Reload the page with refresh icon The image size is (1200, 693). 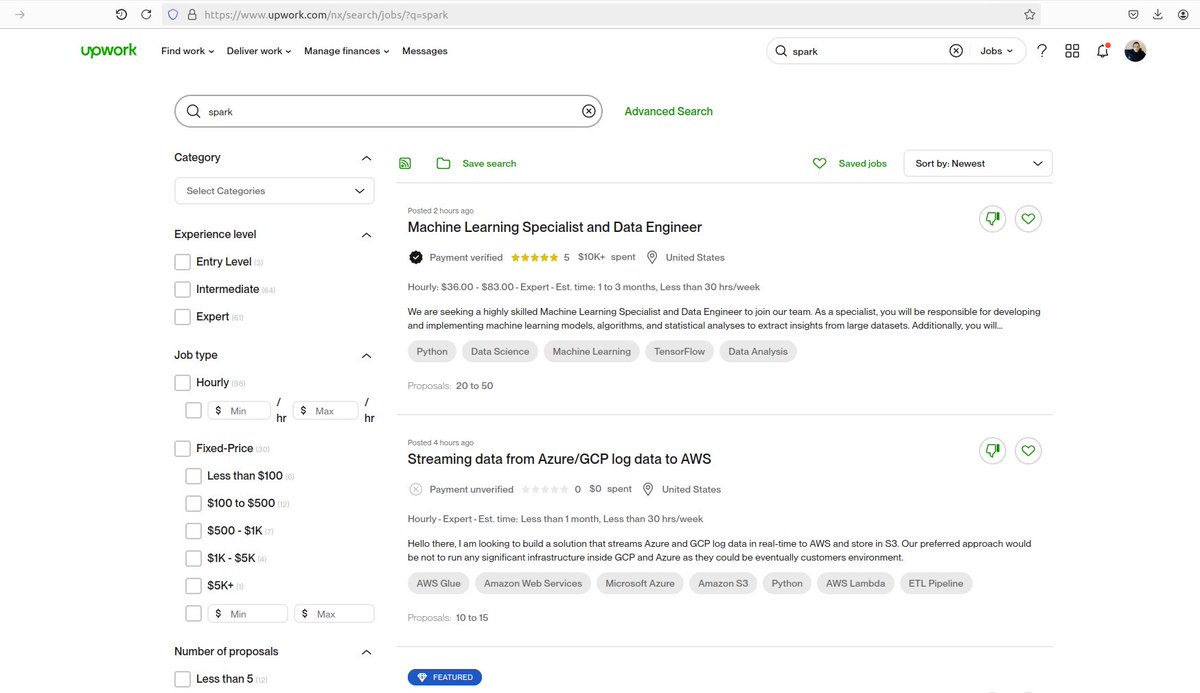[x=147, y=15]
